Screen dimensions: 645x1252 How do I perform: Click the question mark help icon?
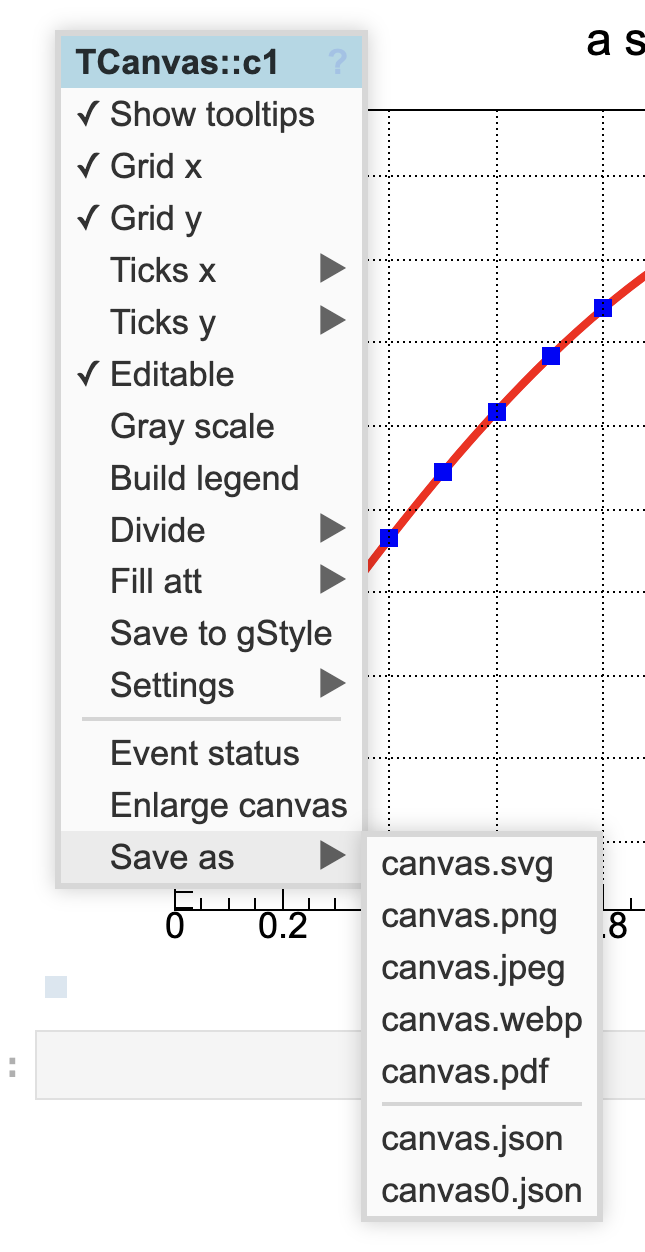point(337,64)
